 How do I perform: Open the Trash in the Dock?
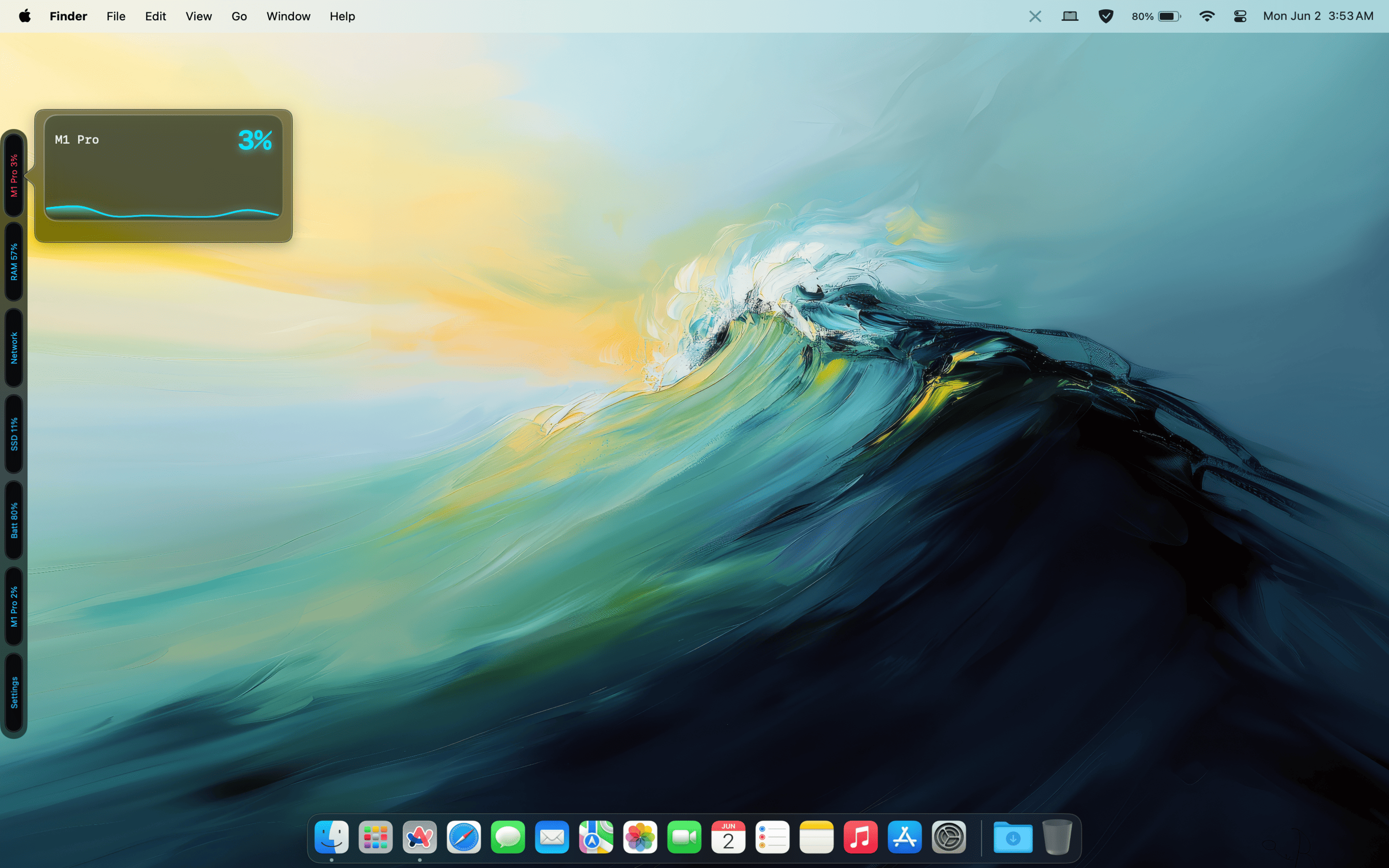[x=1057, y=837]
